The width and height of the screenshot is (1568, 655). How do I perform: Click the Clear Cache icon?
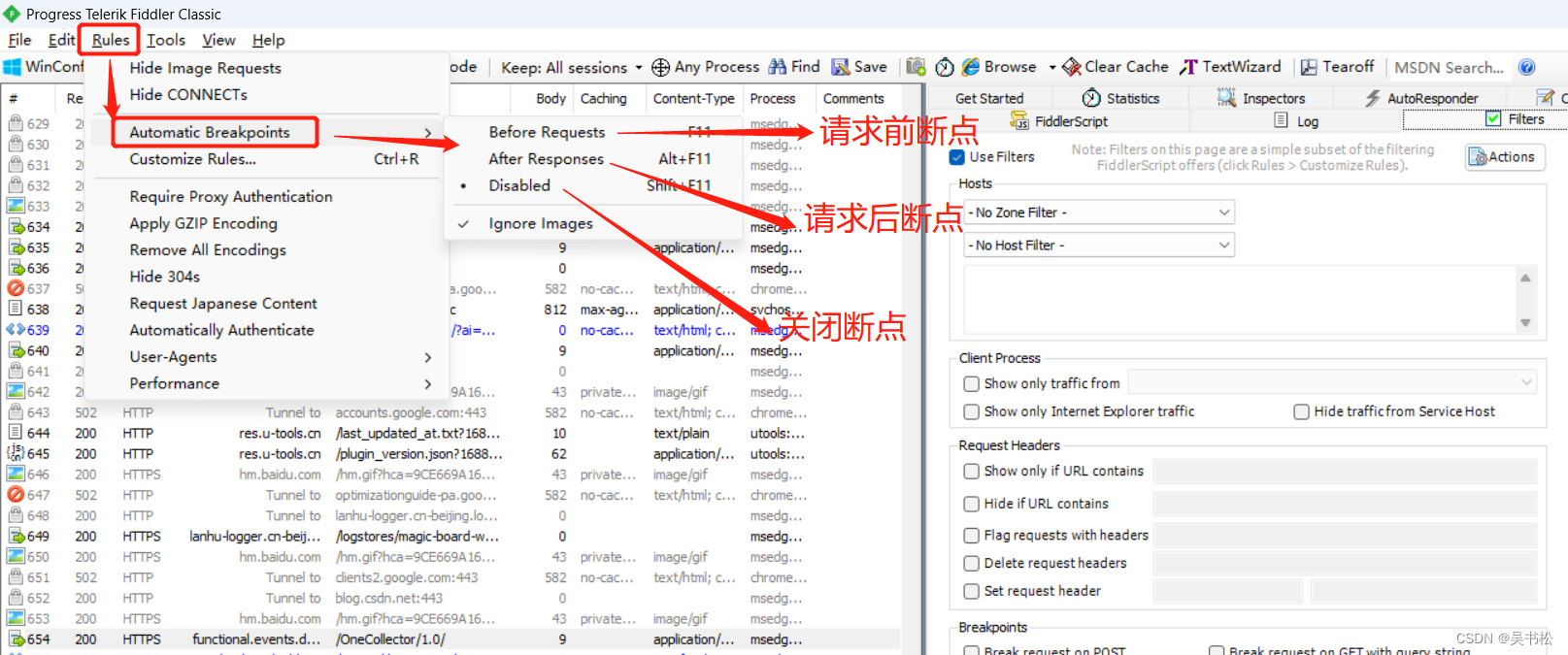tap(1072, 67)
